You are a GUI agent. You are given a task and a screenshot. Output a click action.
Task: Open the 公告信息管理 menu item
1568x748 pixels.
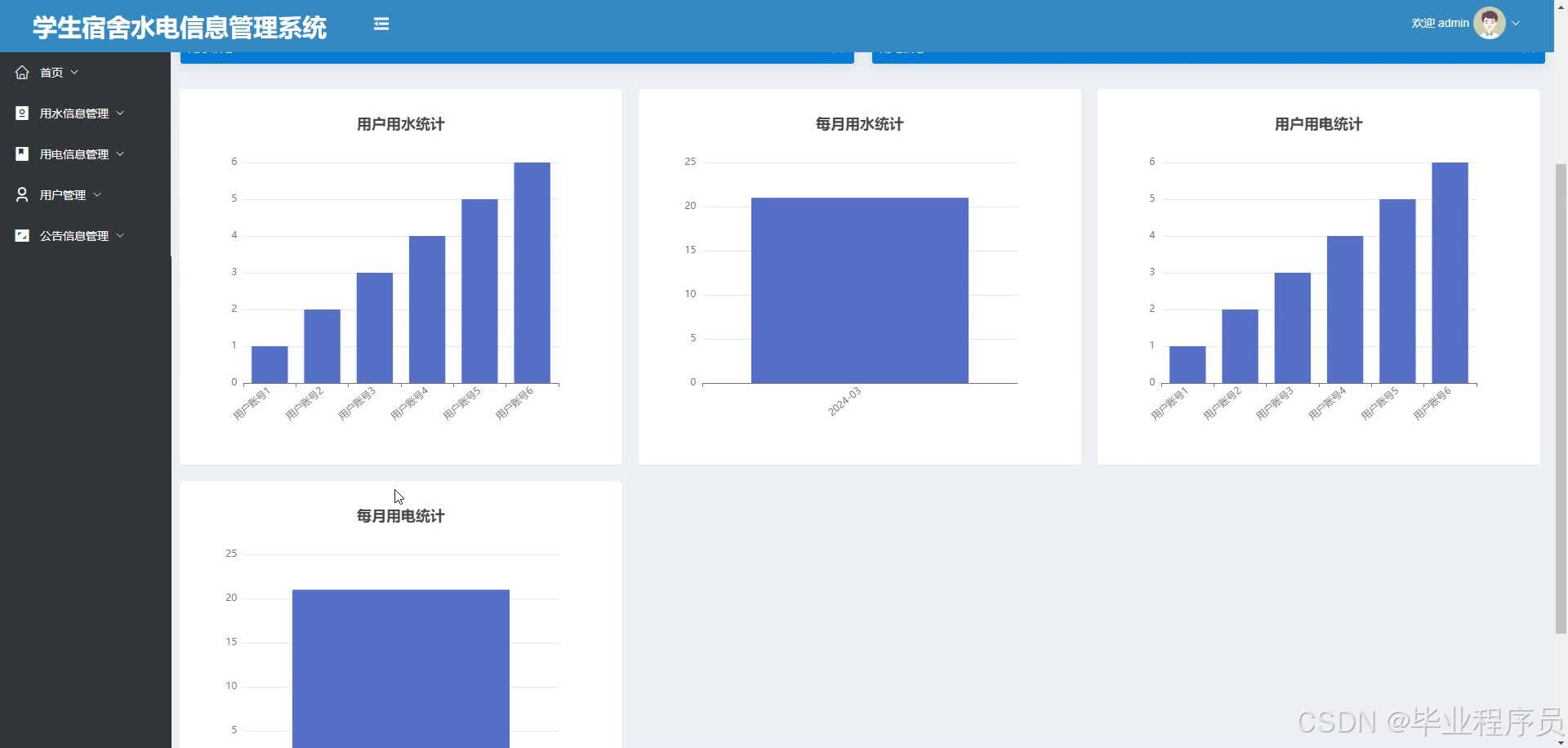coord(85,236)
